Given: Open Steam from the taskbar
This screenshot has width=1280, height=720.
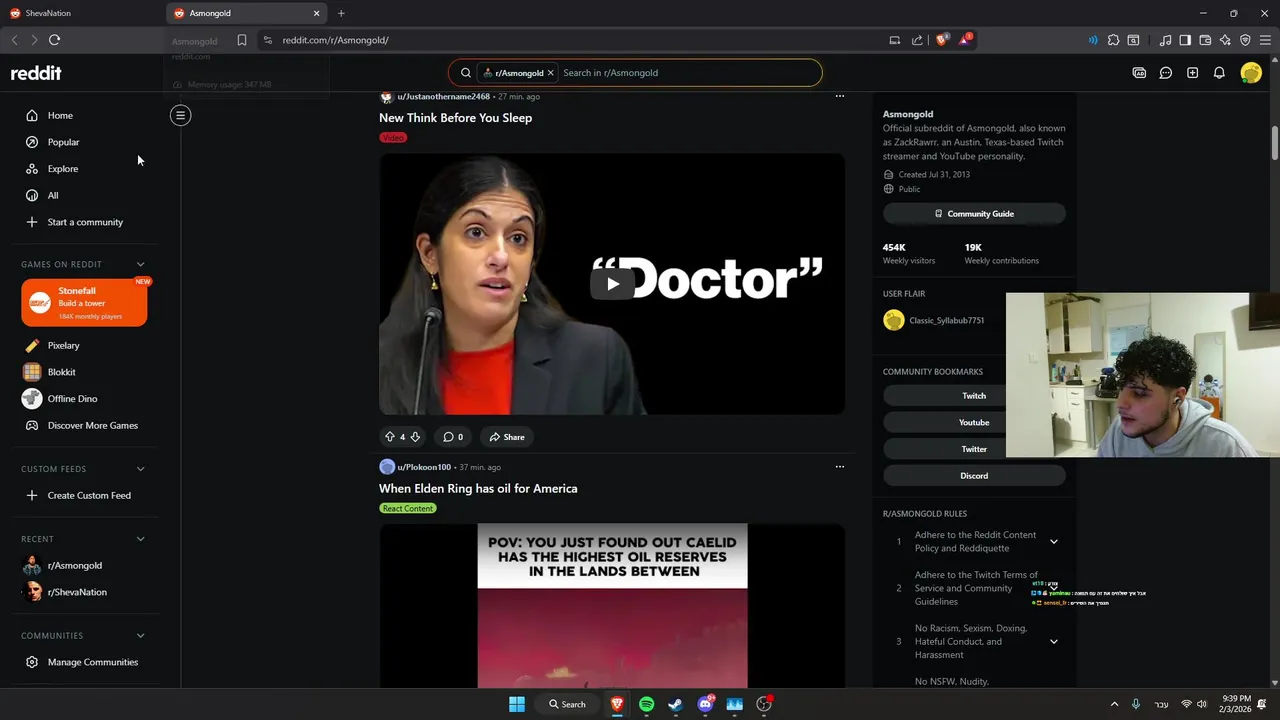Looking at the screenshot, I should pyautogui.click(x=676, y=704).
